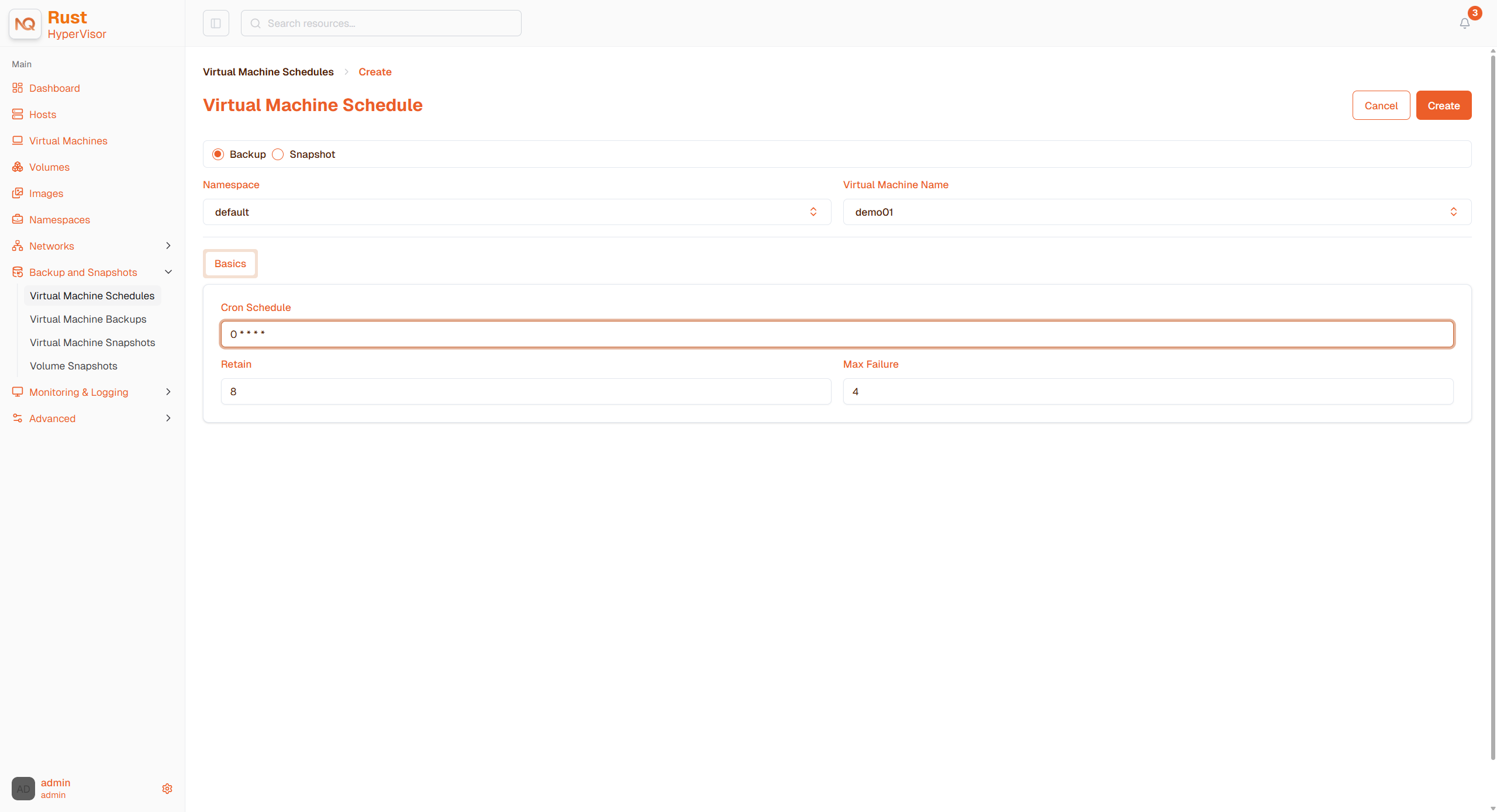Click the Backup and Snapshots database icon
1497x812 pixels.
coord(18,272)
